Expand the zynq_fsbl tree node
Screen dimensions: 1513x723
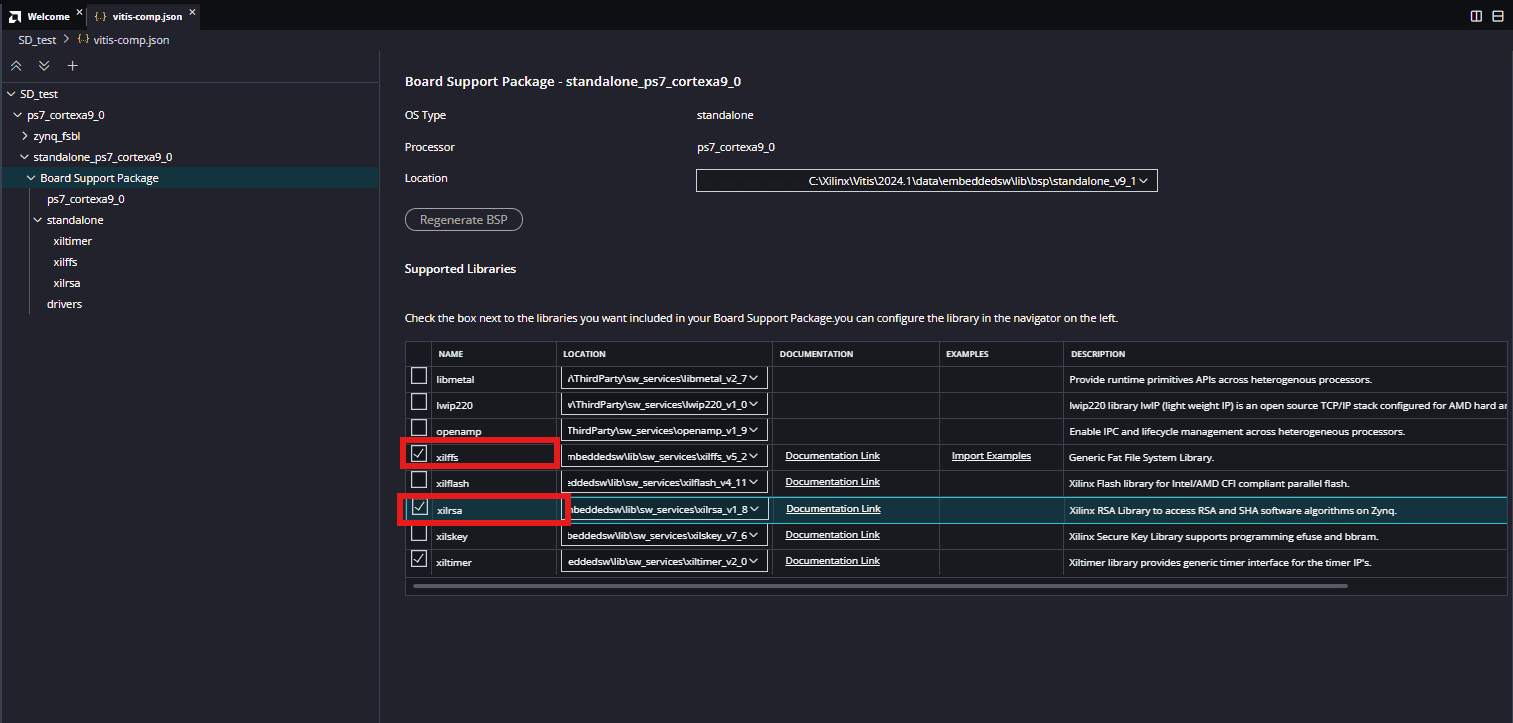25,136
